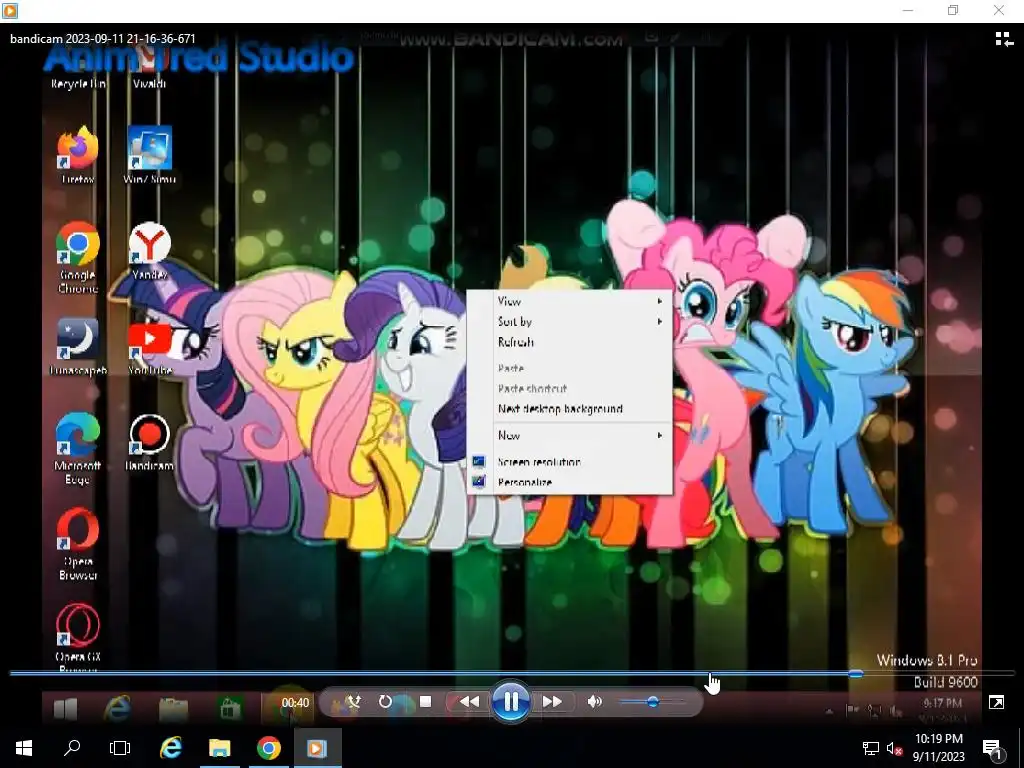Viewport: 1024px width, 768px height.
Task: Open Google Chrome from Windows 10 taskbar
Action: pos(268,748)
